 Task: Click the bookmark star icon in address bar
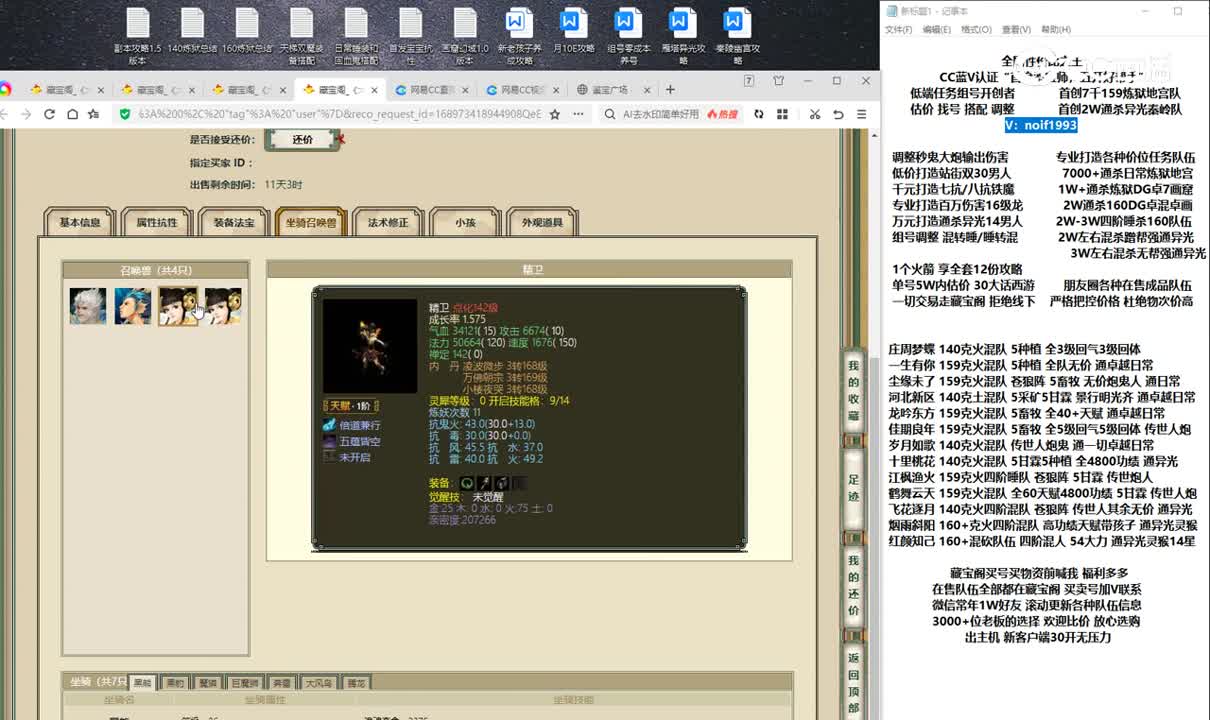(x=556, y=114)
